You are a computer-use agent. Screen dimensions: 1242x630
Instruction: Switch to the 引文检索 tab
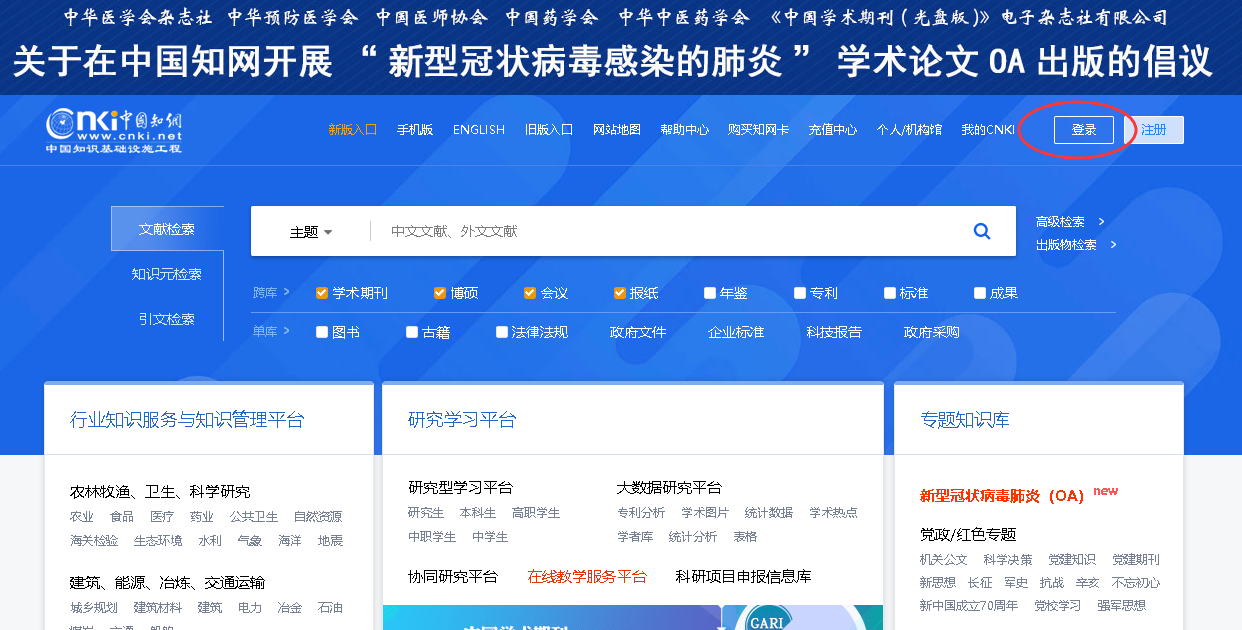[x=166, y=319]
